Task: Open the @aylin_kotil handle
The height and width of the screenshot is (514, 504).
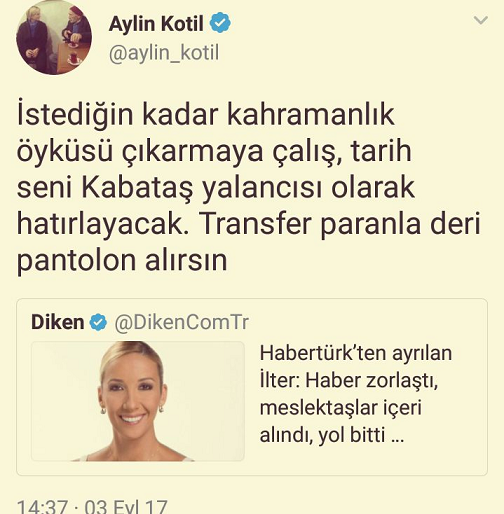Action: click(x=164, y=54)
